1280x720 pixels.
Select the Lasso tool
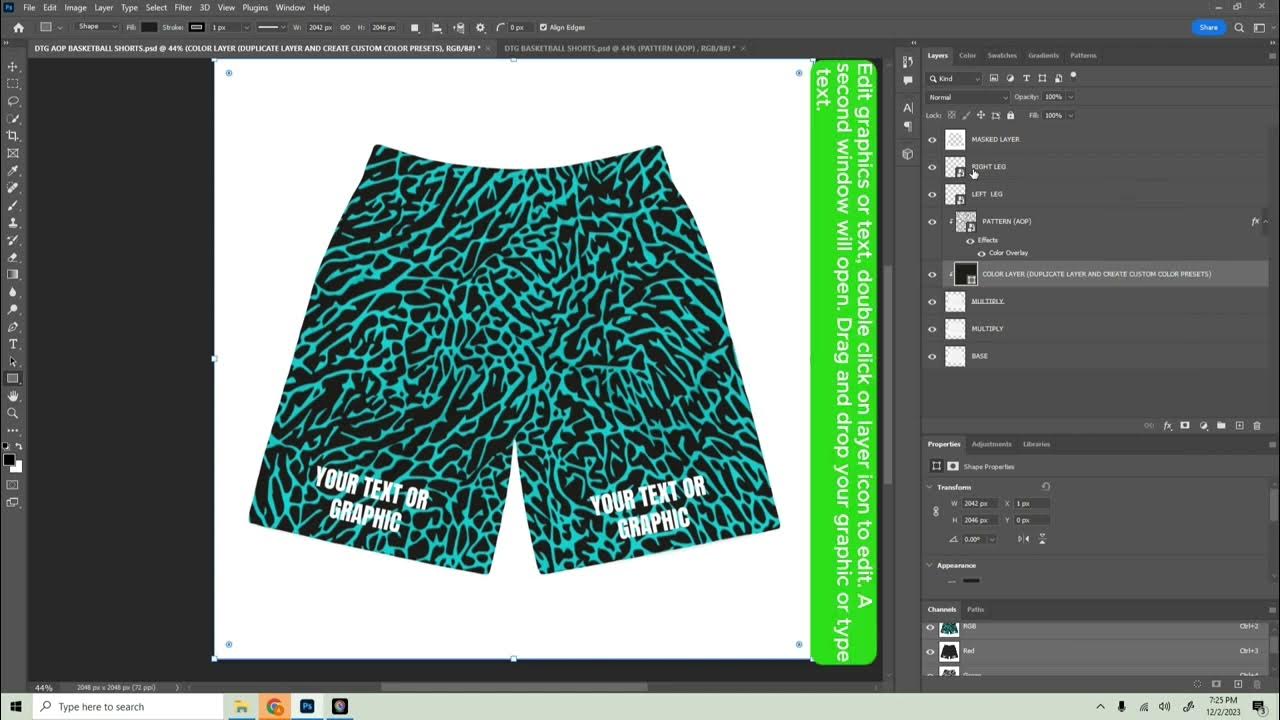coord(13,101)
